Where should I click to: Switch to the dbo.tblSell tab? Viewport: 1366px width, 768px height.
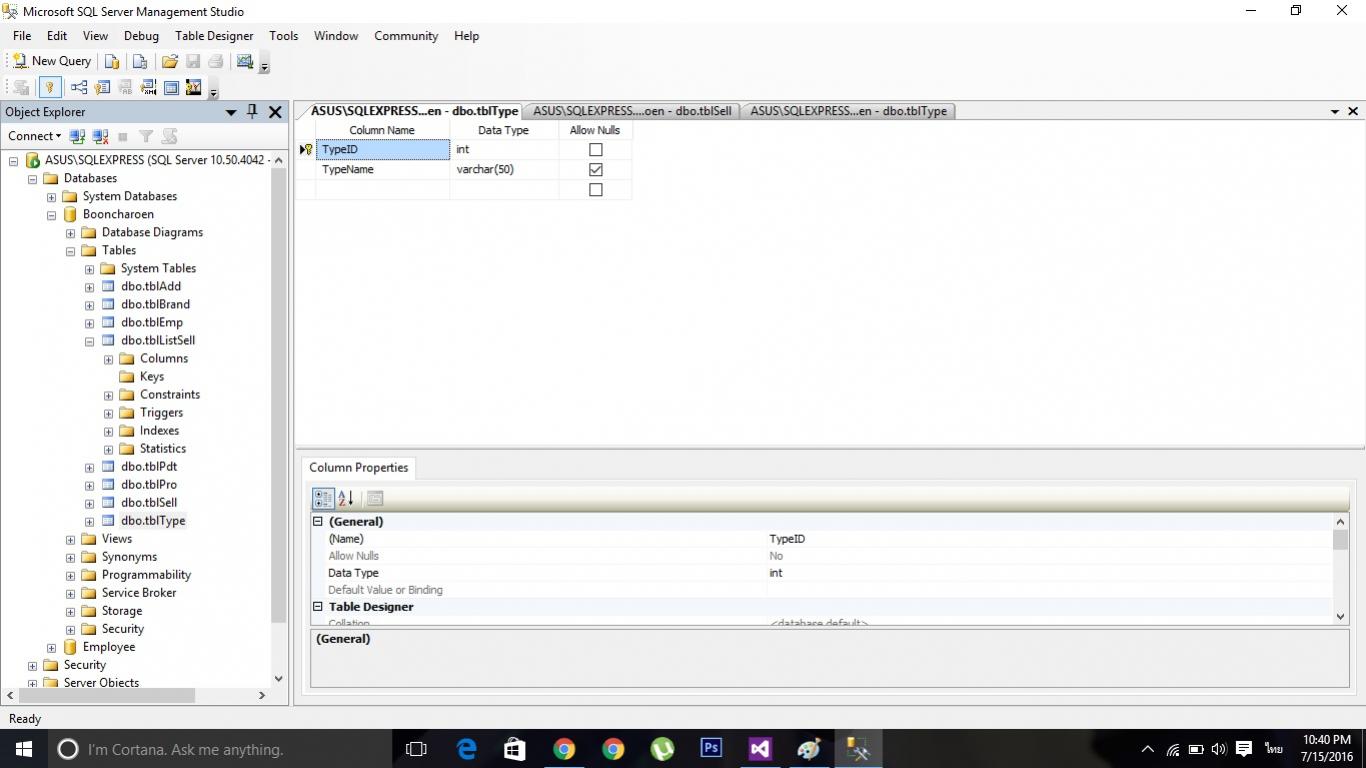(632, 111)
